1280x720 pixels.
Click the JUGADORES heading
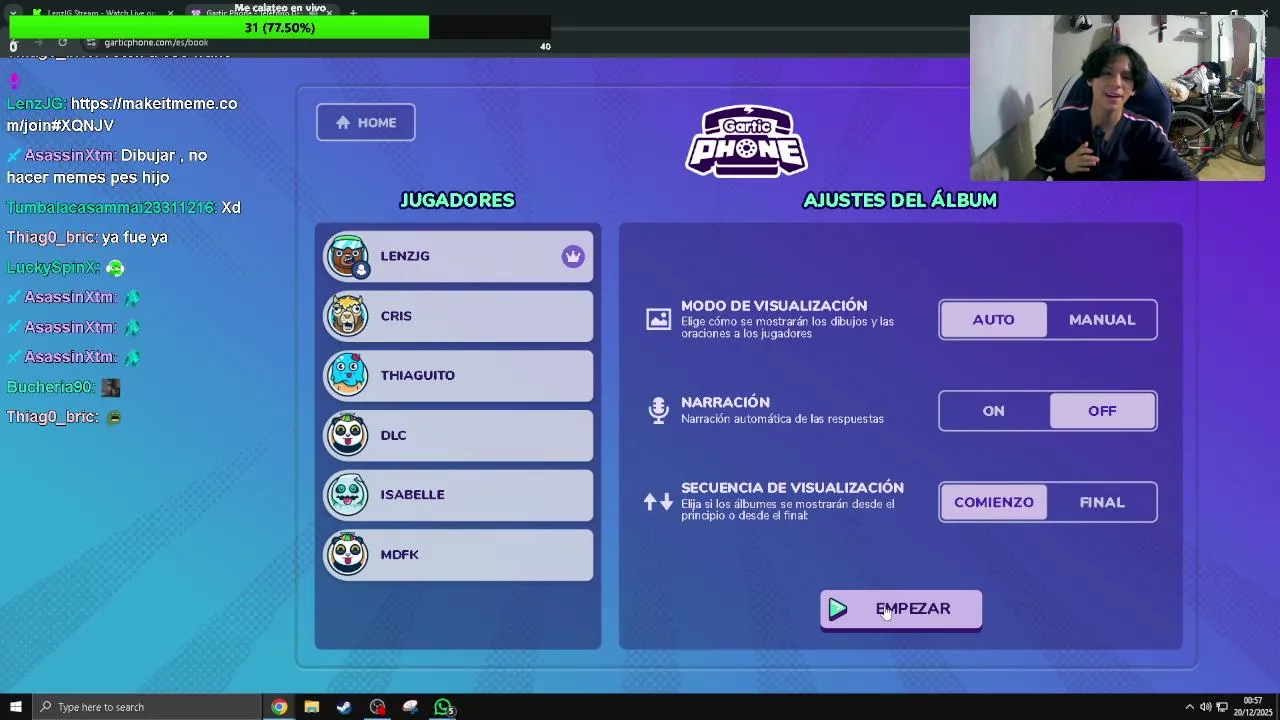pos(457,200)
